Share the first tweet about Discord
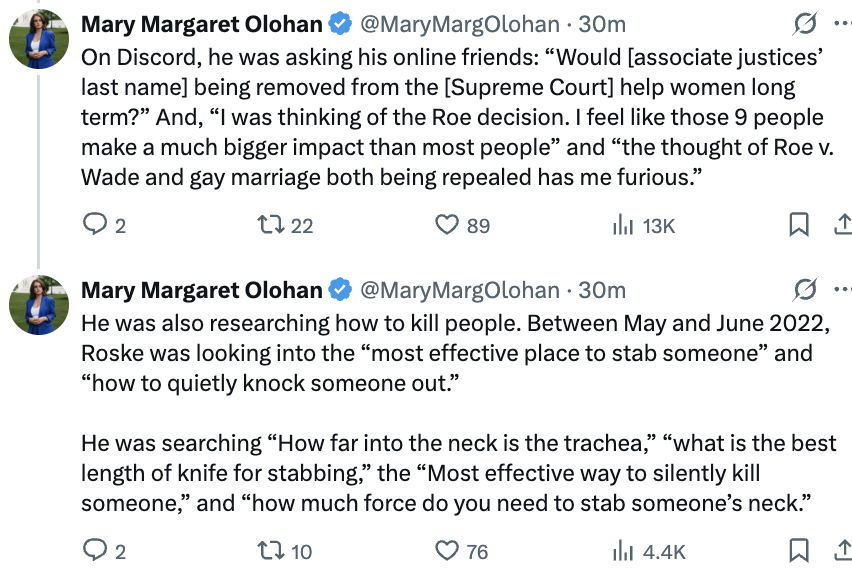Image resolution: width=852 pixels, height=570 pixels. [x=841, y=225]
